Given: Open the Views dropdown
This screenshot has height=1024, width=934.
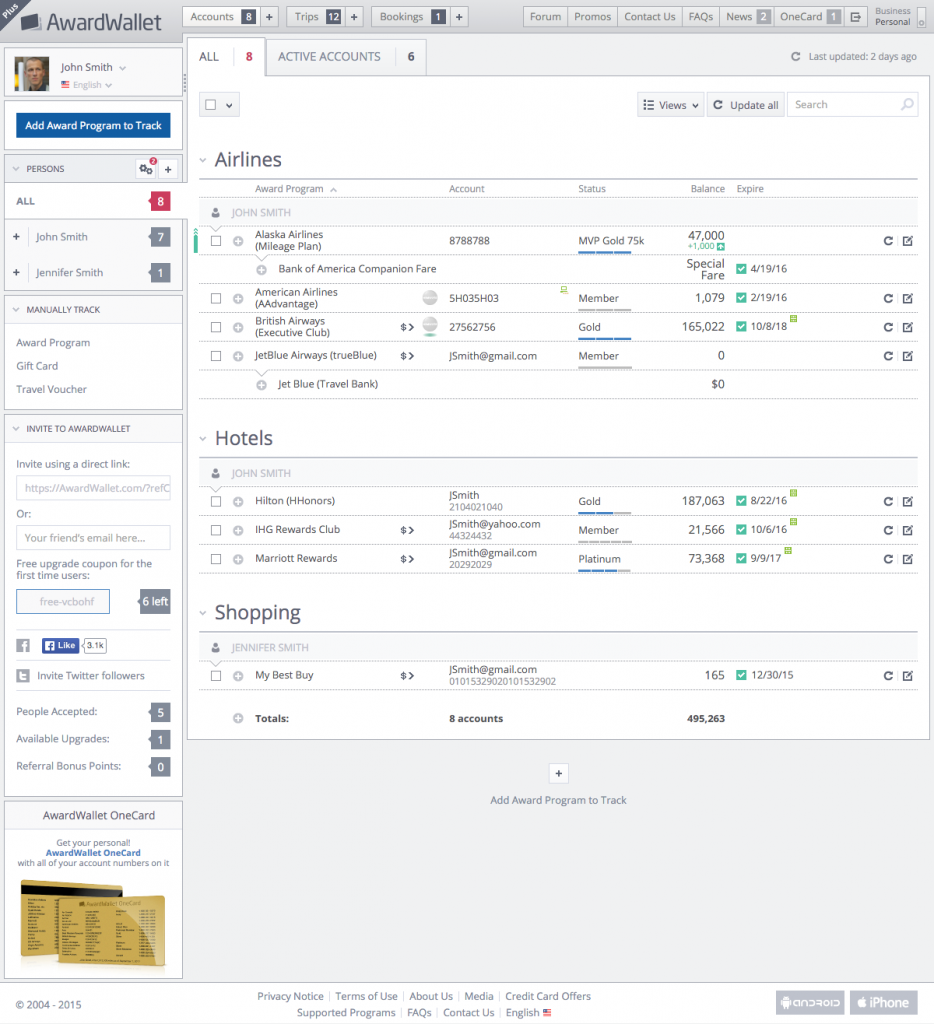Looking at the screenshot, I should pos(670,105).
